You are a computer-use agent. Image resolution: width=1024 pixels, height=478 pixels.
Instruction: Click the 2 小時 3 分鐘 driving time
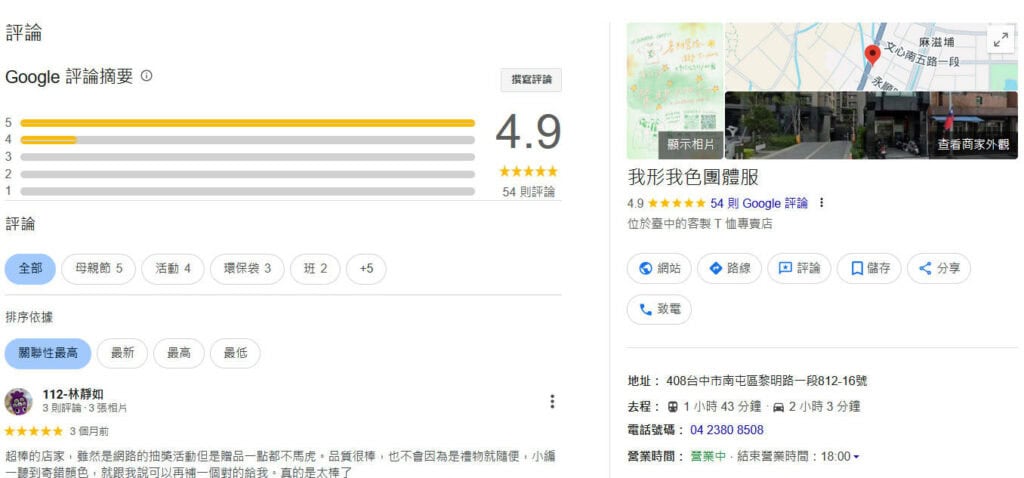click(824, 407)
